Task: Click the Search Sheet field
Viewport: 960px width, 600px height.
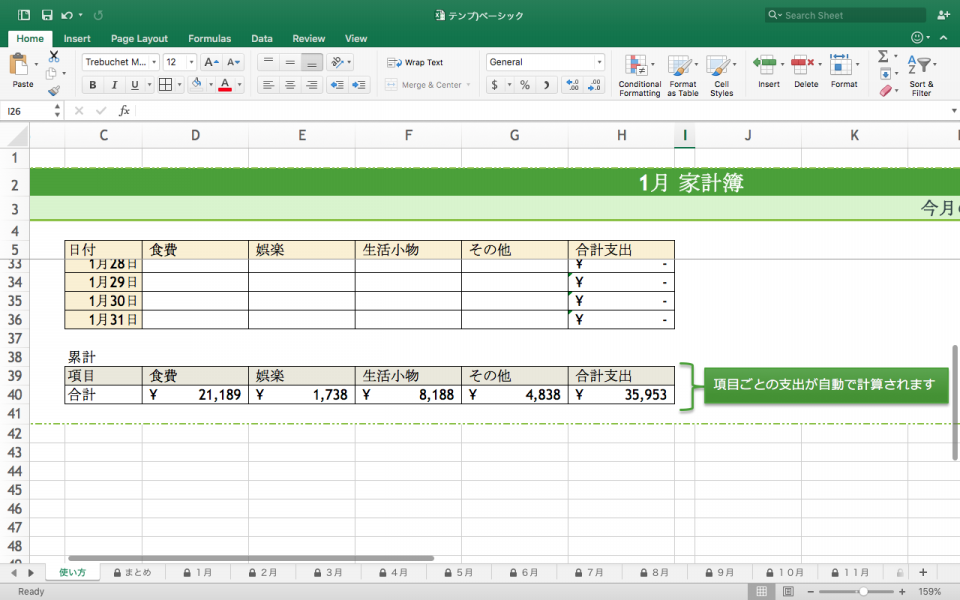Action: [845, 15]
